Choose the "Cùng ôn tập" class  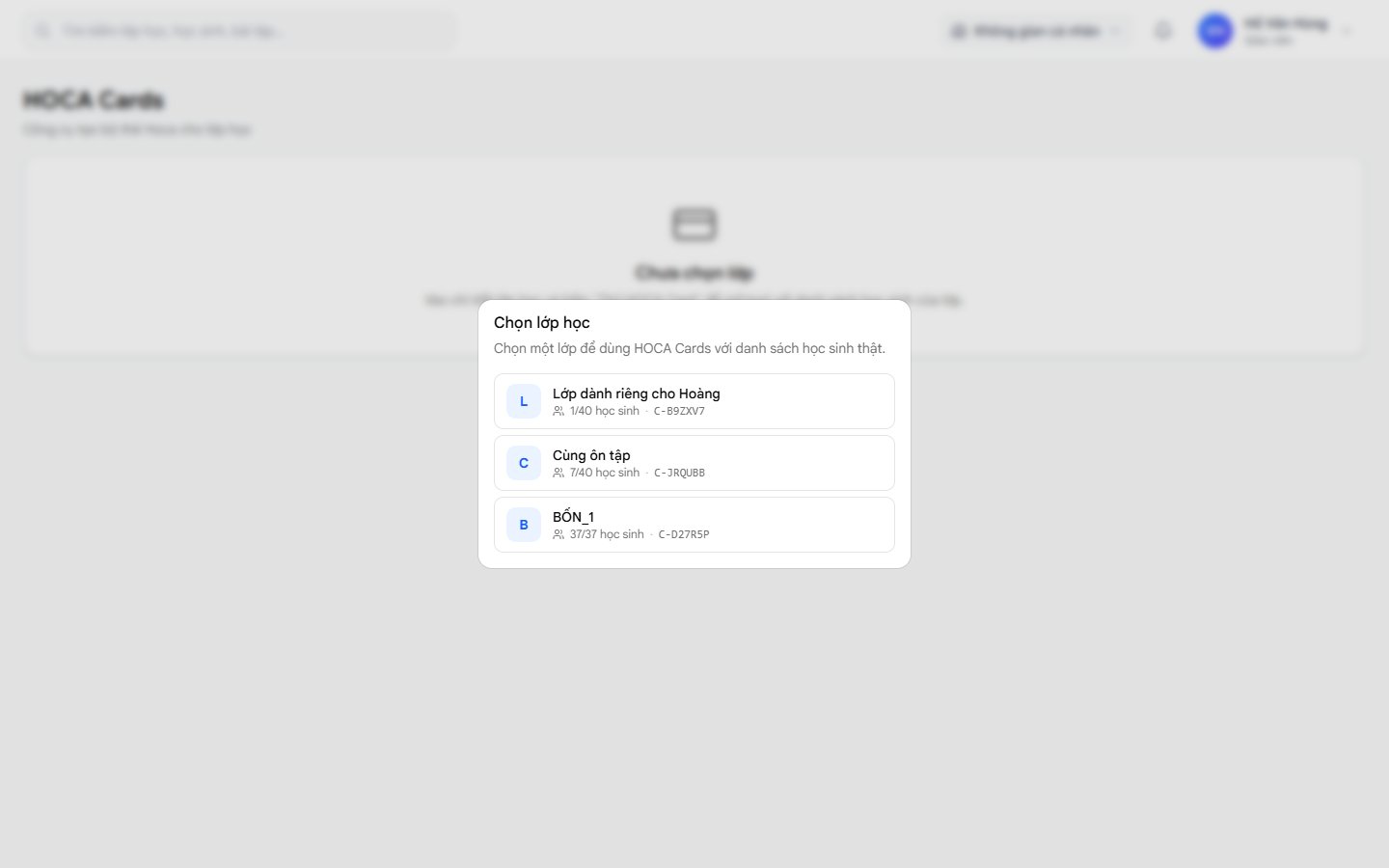[694, 463]
